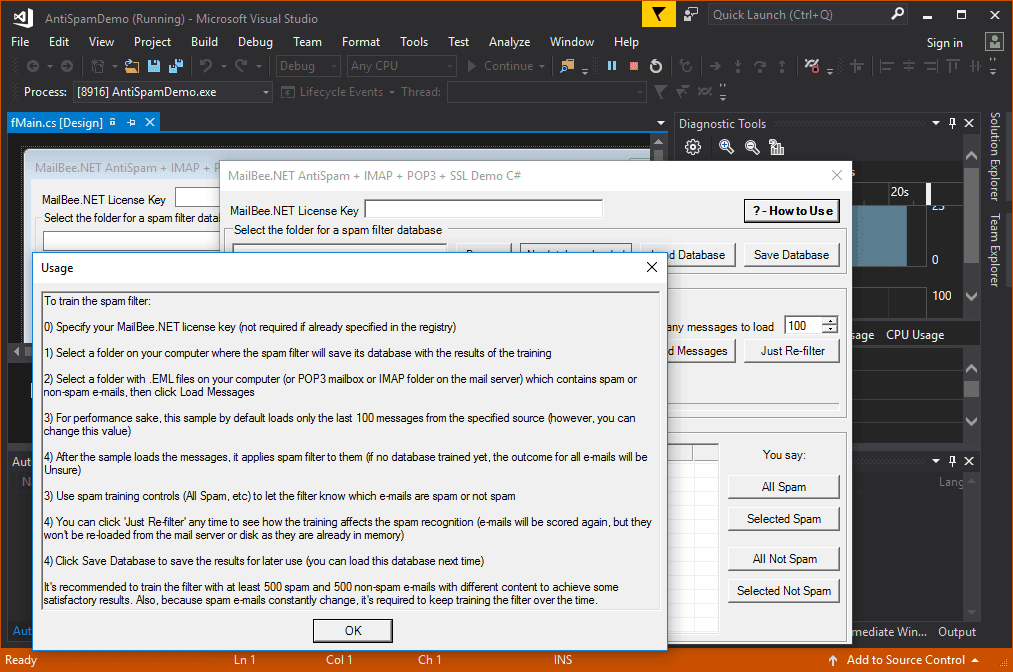Expand Add to Source Control arrow
Screen dimensions: 1013x672
tap(975, 660)
